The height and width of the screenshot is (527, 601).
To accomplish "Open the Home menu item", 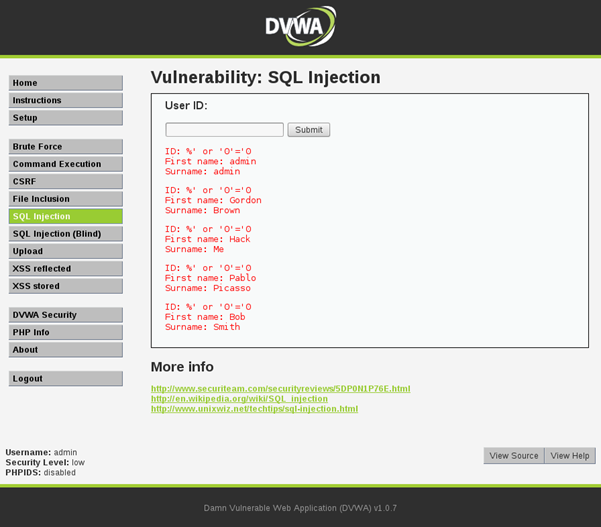I will [x=66, y=83].
